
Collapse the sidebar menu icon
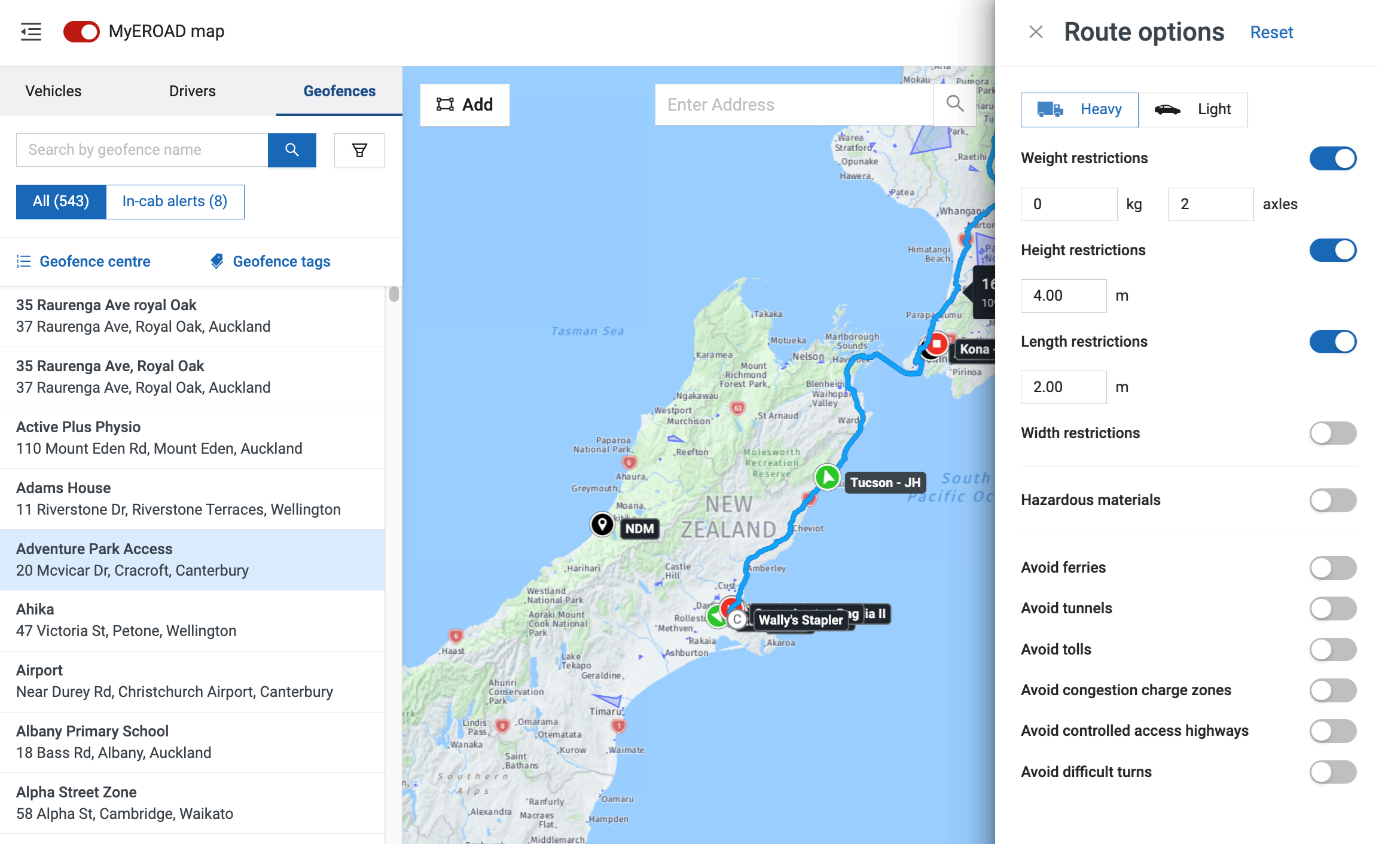point(31,32)
